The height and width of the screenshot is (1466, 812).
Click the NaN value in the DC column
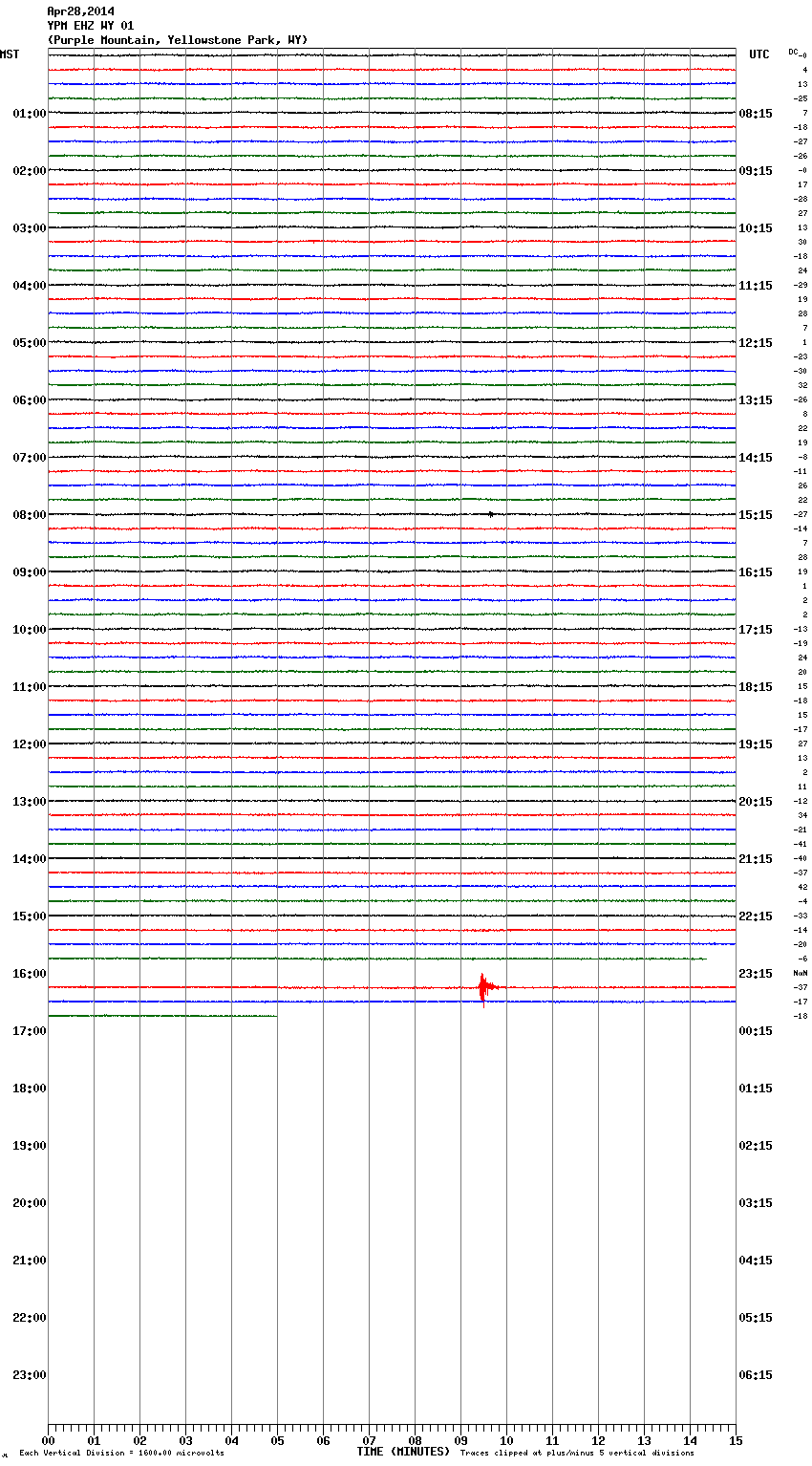click(801, 973)
